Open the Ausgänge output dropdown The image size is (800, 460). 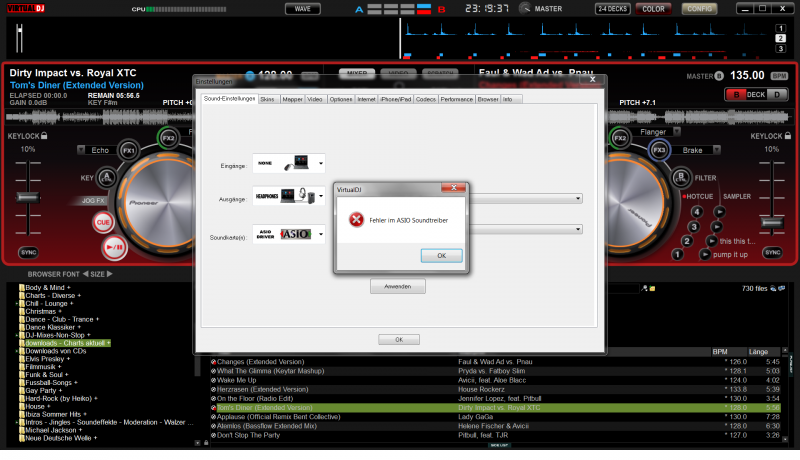(x=320, y=196)
